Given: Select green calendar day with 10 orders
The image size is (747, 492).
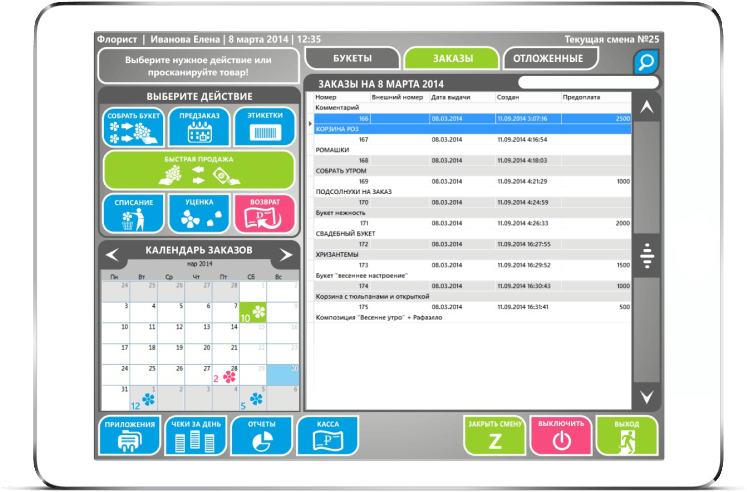Looking at the screenshot, I should [x=253, y=312].
